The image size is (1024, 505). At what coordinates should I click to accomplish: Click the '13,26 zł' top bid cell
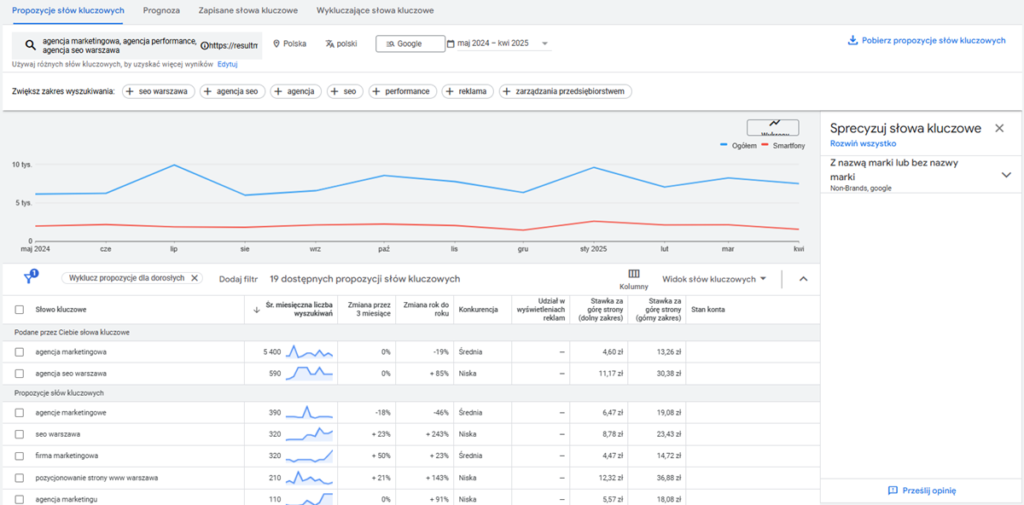pyautogui.click(x=667, y=351)
